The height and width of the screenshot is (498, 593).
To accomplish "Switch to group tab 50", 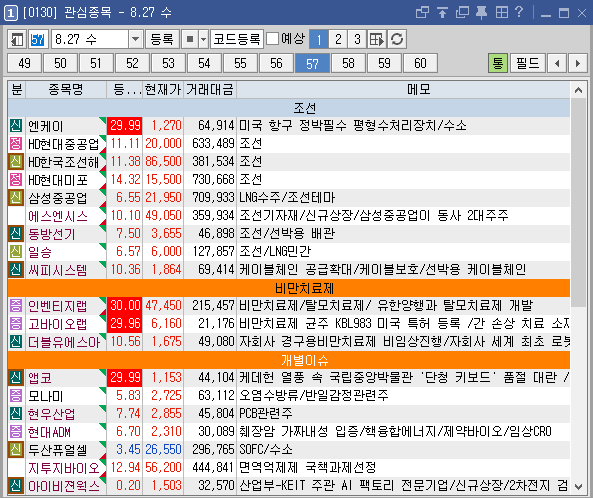I will click(x=61, y=63).
